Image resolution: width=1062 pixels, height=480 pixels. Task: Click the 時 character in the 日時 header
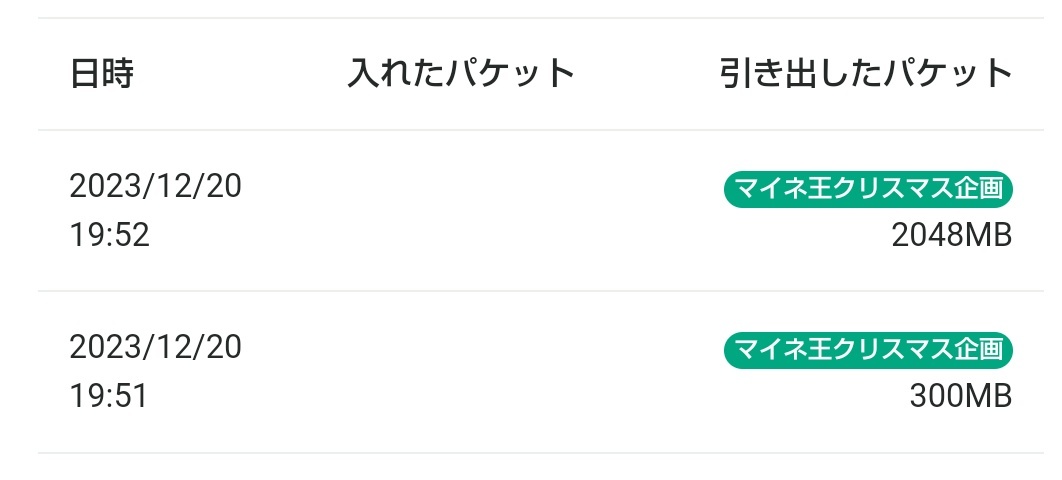click(118, 73)
